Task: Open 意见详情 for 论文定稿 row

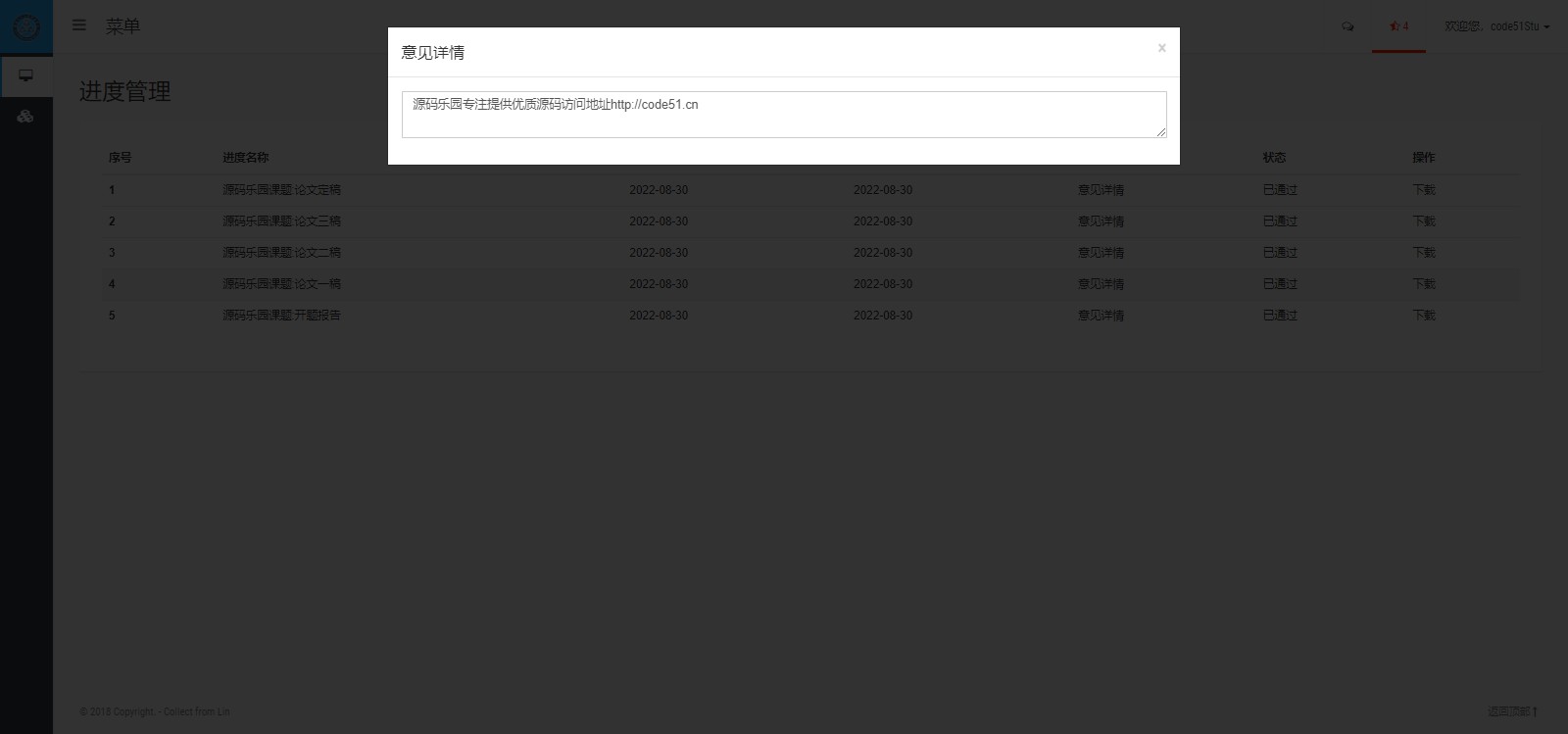Action: 1101,190
